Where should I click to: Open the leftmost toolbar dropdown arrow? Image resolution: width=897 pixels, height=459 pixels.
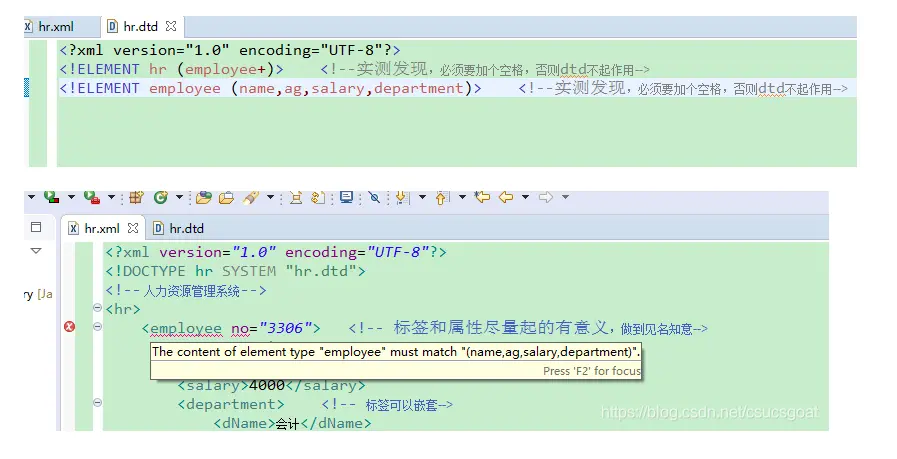point(31,197)
